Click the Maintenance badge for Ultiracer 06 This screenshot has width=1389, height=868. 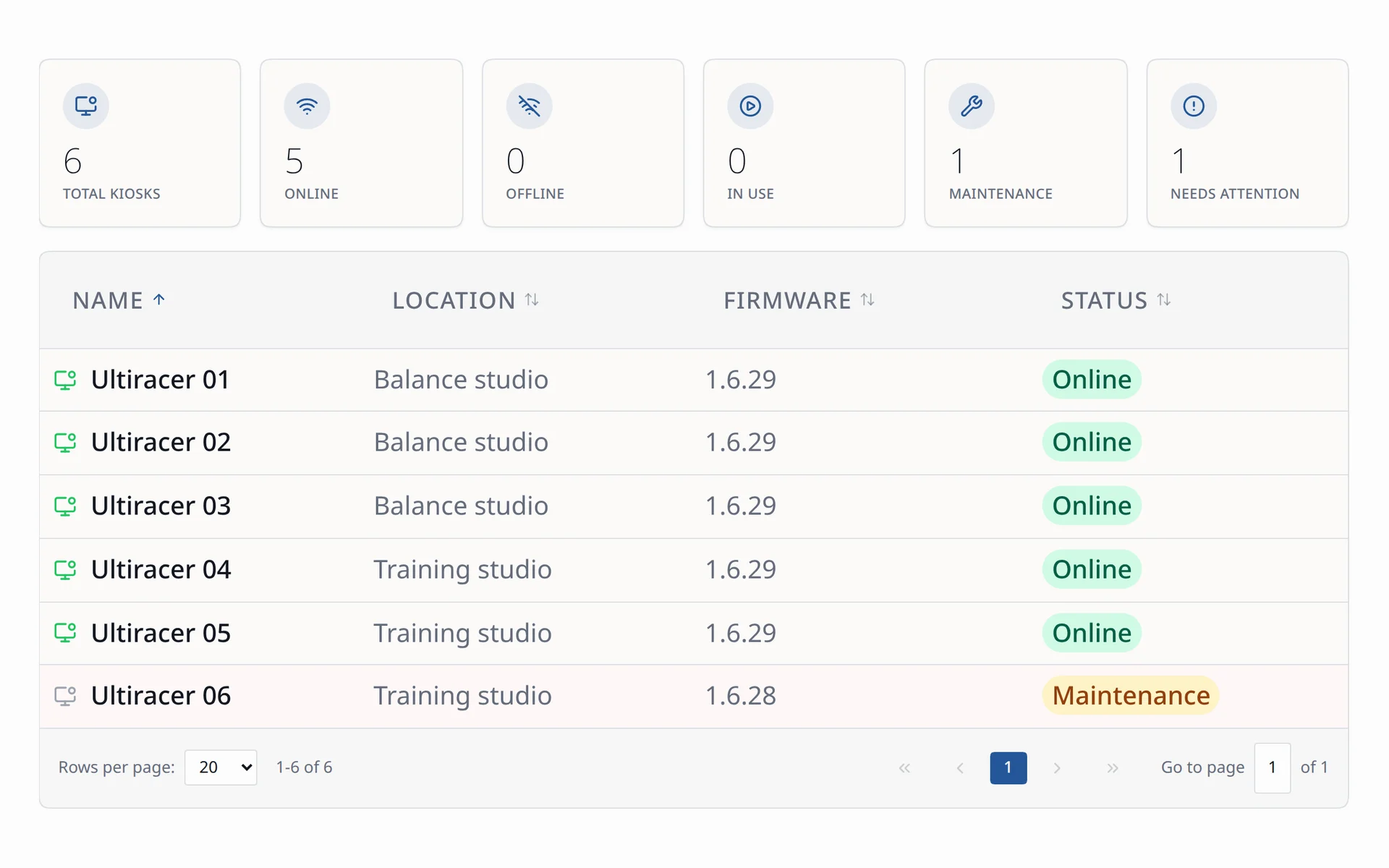1131,696
